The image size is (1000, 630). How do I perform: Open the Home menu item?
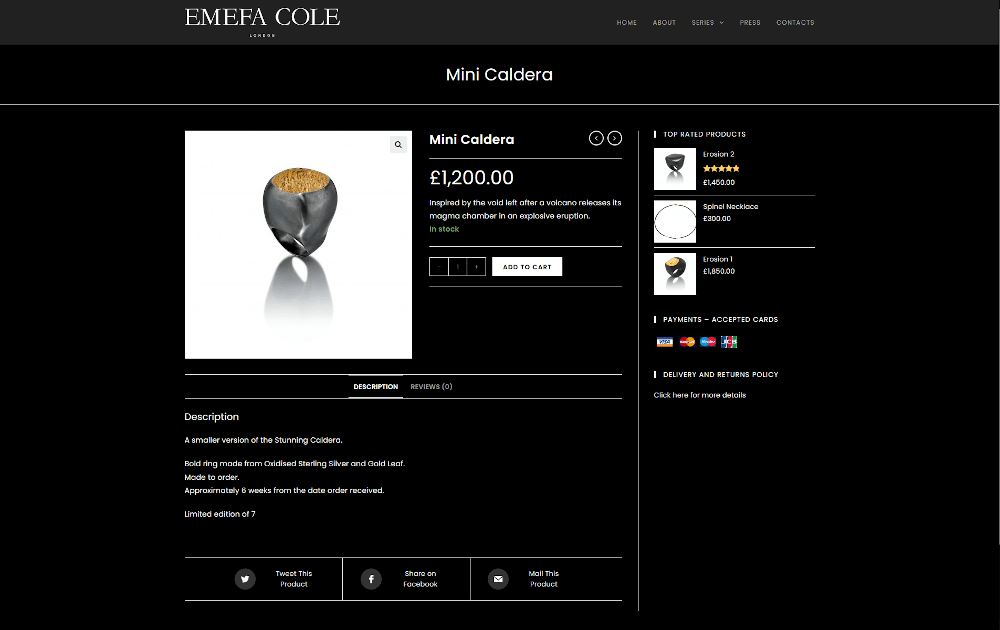point(626,23)
